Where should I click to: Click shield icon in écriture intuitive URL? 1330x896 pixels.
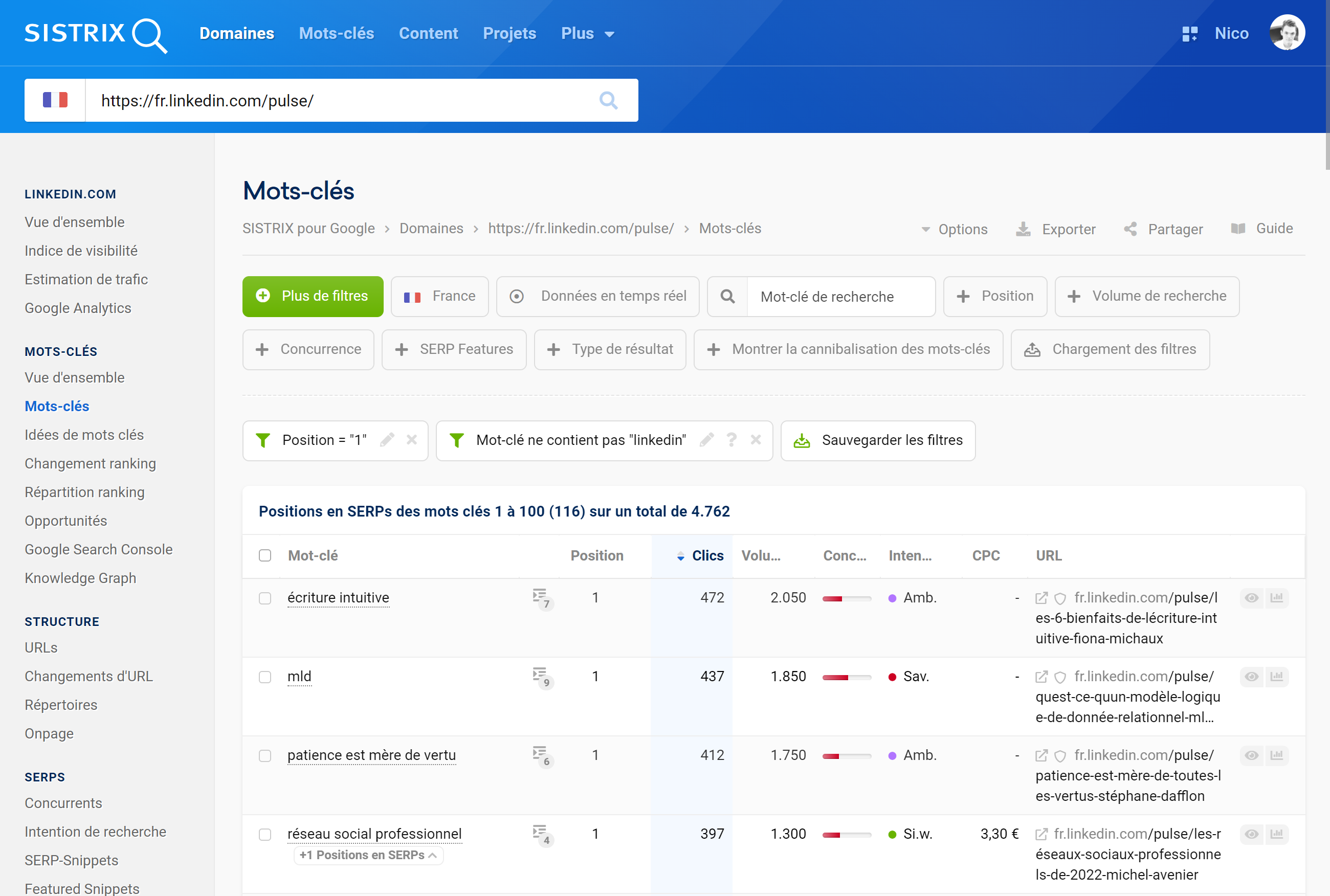point(1060,598)
